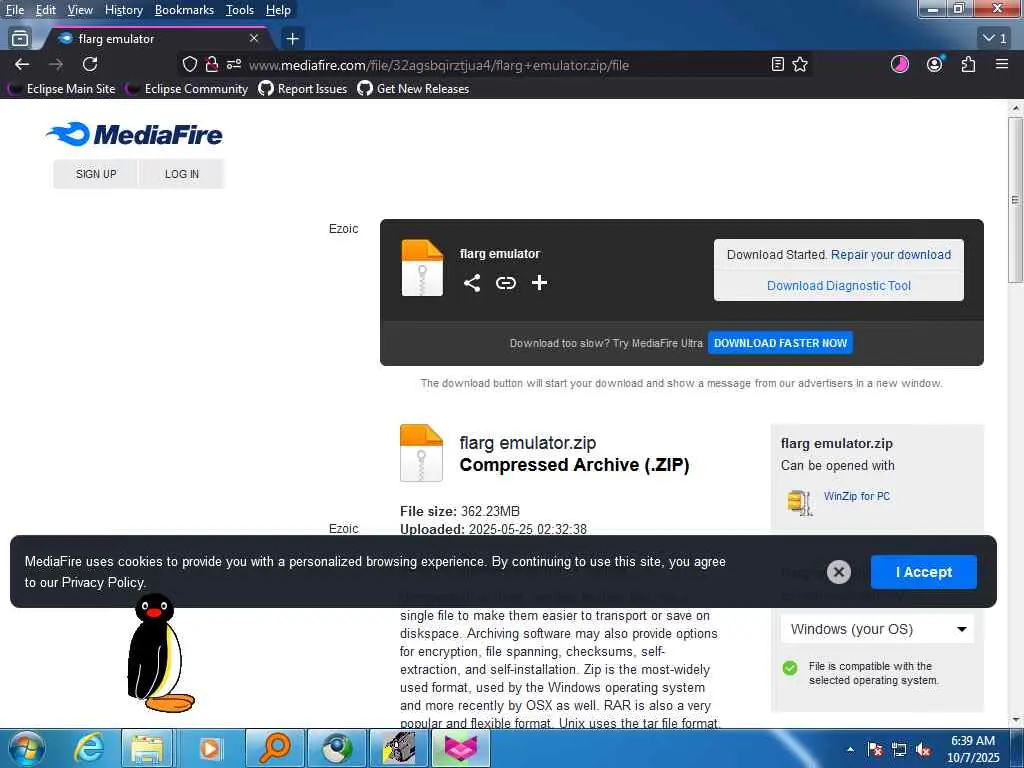Open the browser hamburger menu
Screen dimensions: 1024x768
tap(1002, 64)
